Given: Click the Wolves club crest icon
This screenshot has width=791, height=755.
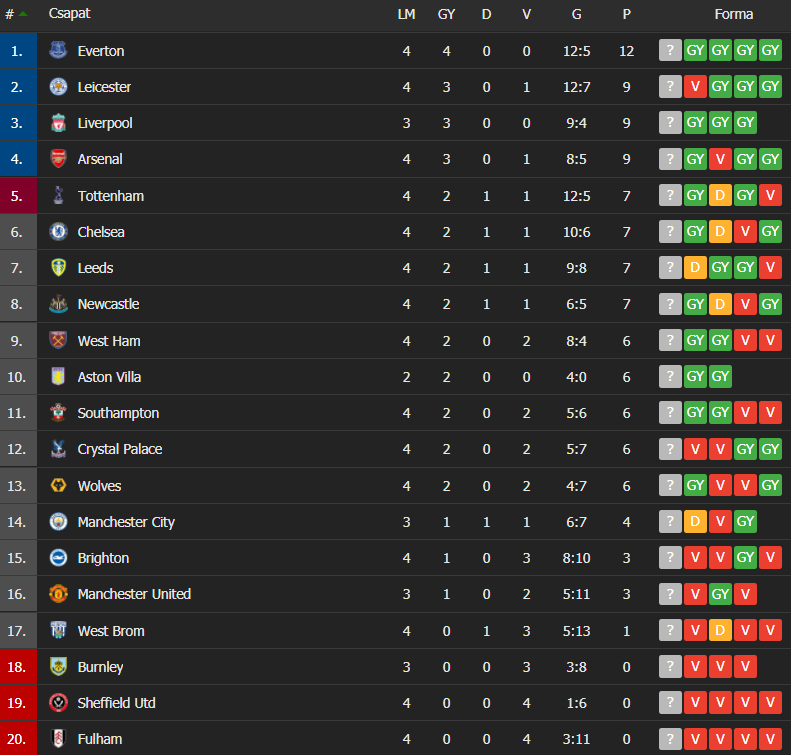Looking at the screenshot, I should coord(59,485).
